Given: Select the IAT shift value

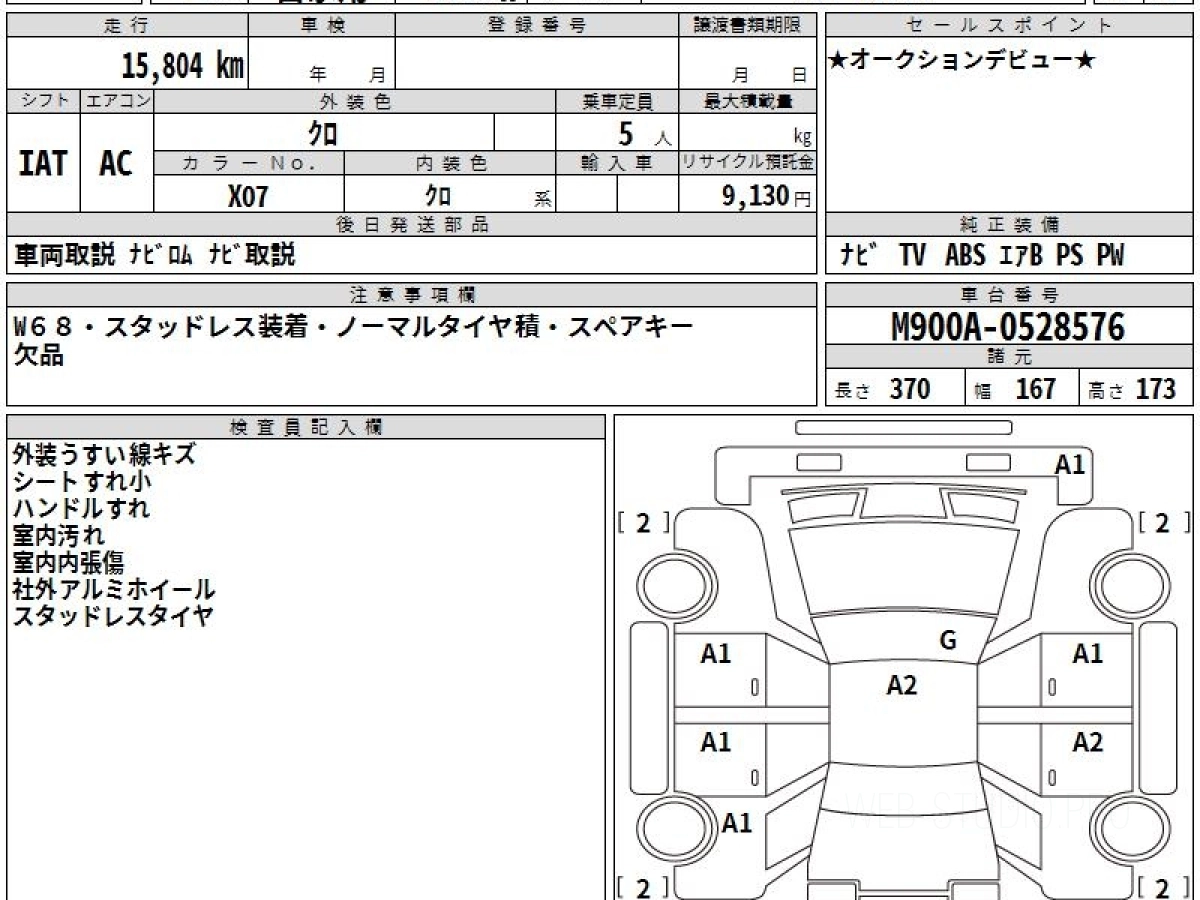Looking at the screenshot, I should pyautogui.click(x=43, y=163).
